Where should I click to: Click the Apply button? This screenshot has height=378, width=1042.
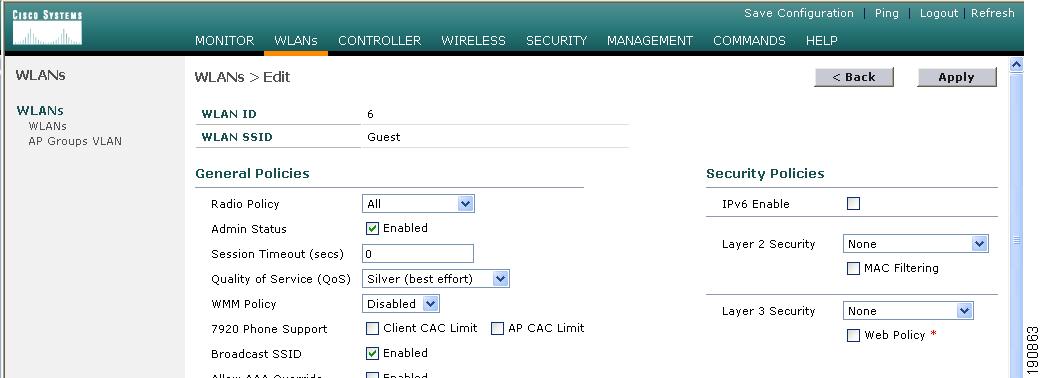coord(957,77)
